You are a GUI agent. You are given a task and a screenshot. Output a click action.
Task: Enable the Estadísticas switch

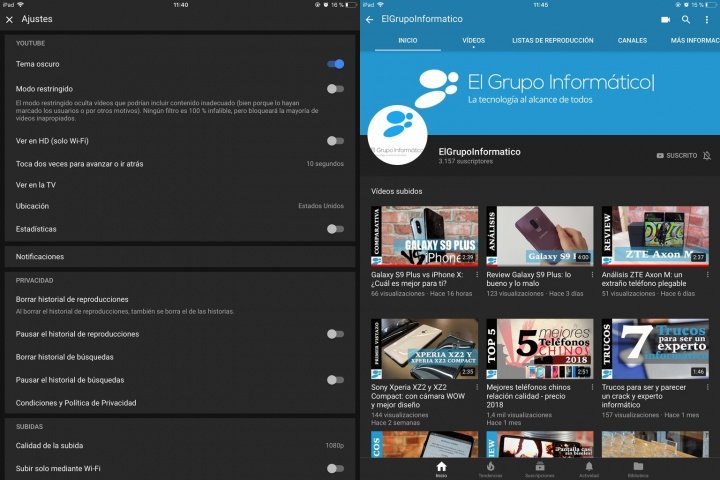pos(336,229)
